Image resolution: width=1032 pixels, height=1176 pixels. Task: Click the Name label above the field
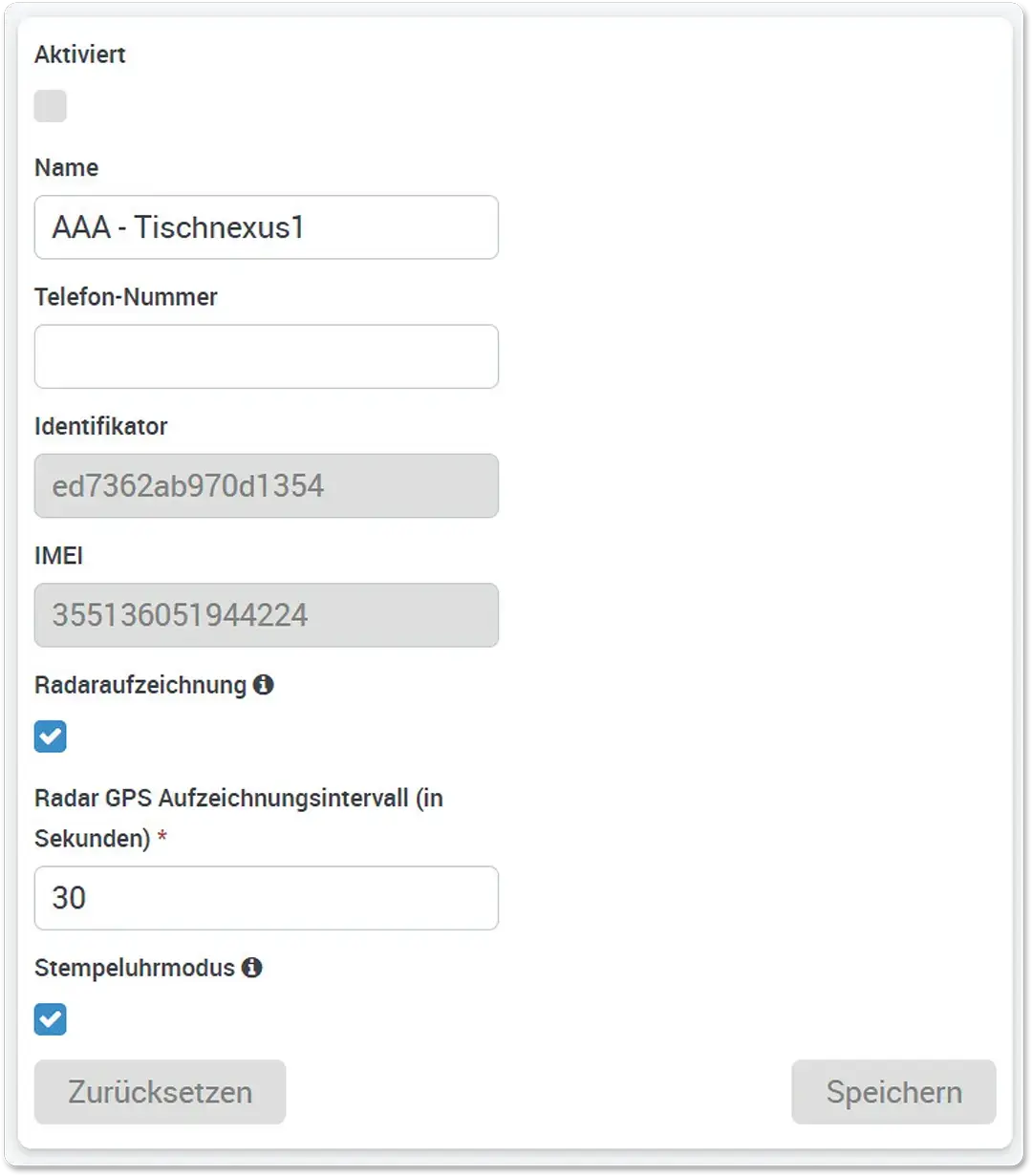click(67, 168)
